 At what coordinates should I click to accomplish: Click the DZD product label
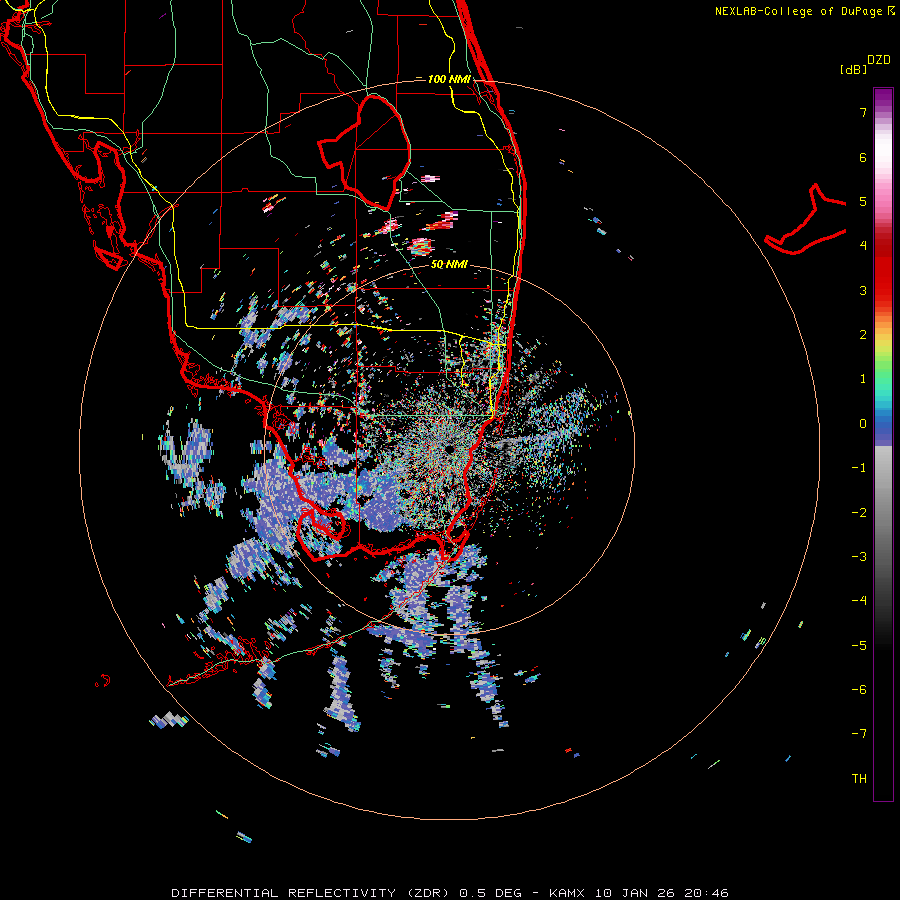pos(879,60)
